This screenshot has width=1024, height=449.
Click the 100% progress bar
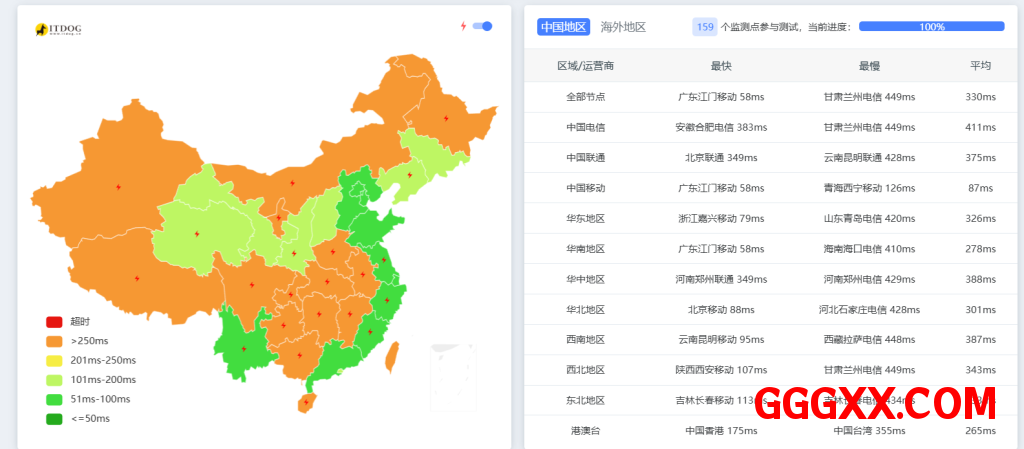(x=931, y=27)
